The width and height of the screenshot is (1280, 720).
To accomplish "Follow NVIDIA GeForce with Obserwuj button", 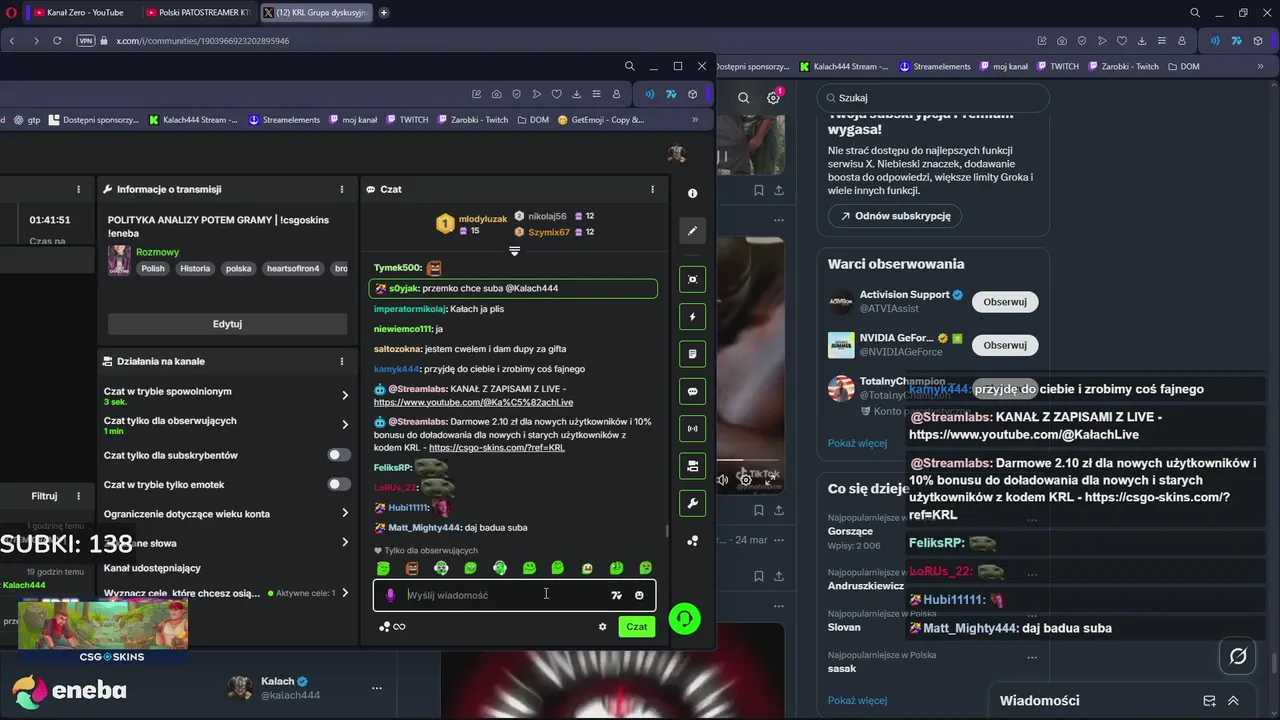I will tap(1005, 345).
